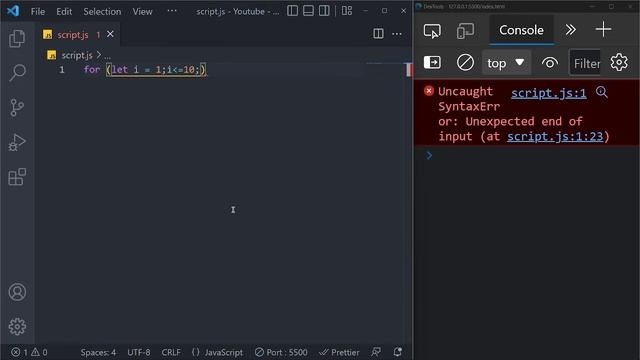Click the VS Code logo icon
The image size is (640, 360).
(13, 11)
